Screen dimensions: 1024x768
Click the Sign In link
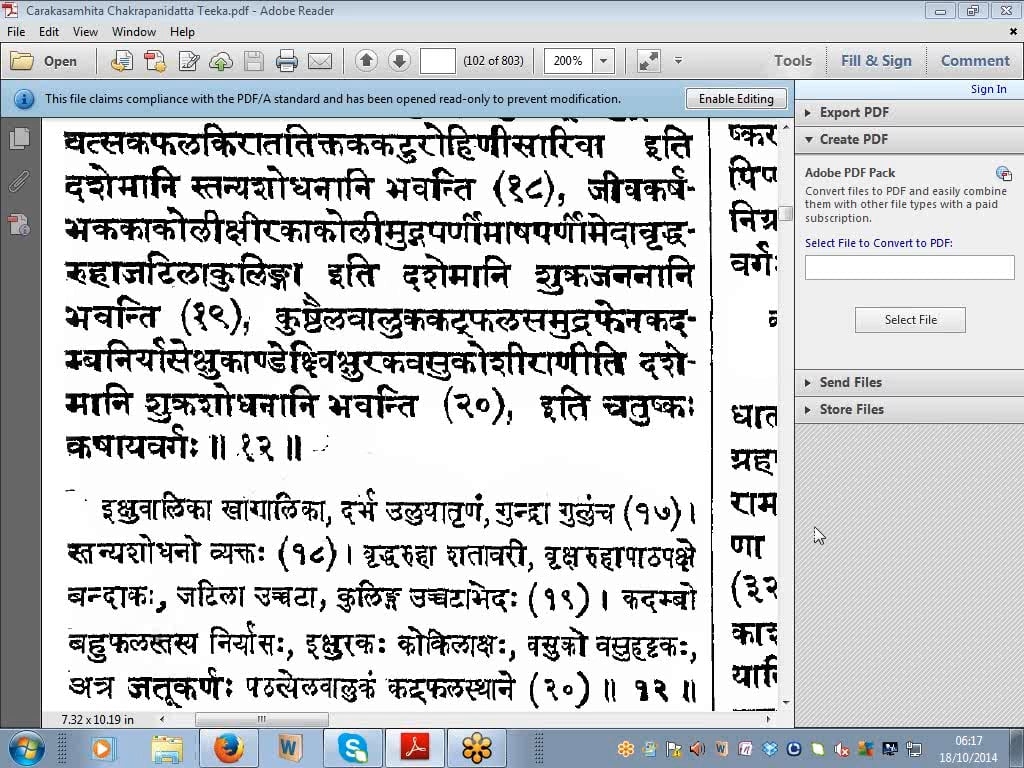coord(988,89)
